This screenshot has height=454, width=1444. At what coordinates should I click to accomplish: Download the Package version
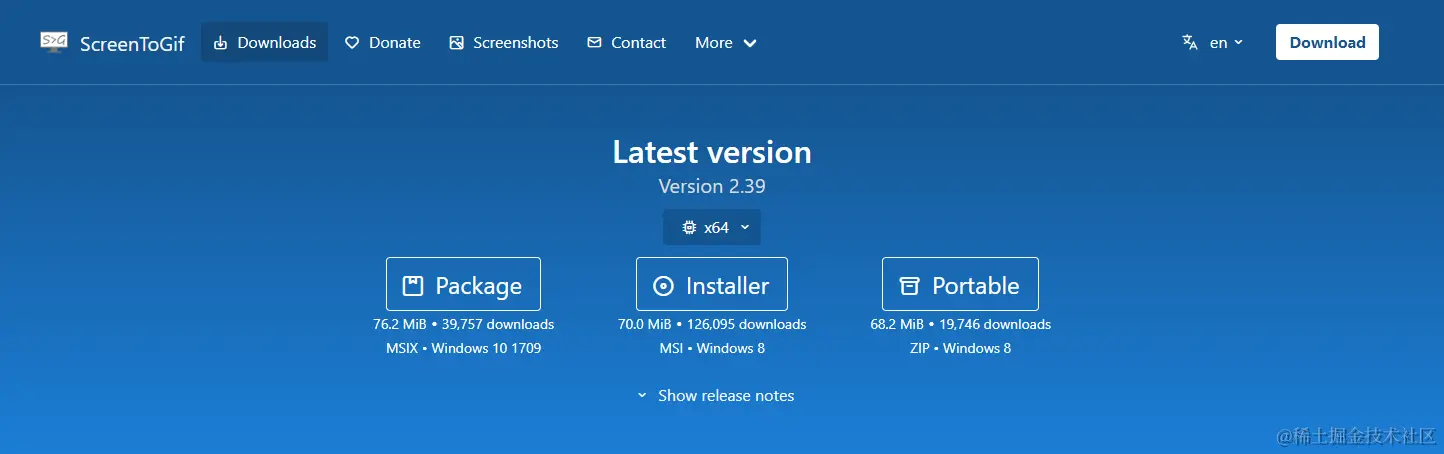click(x=463, y=284)
